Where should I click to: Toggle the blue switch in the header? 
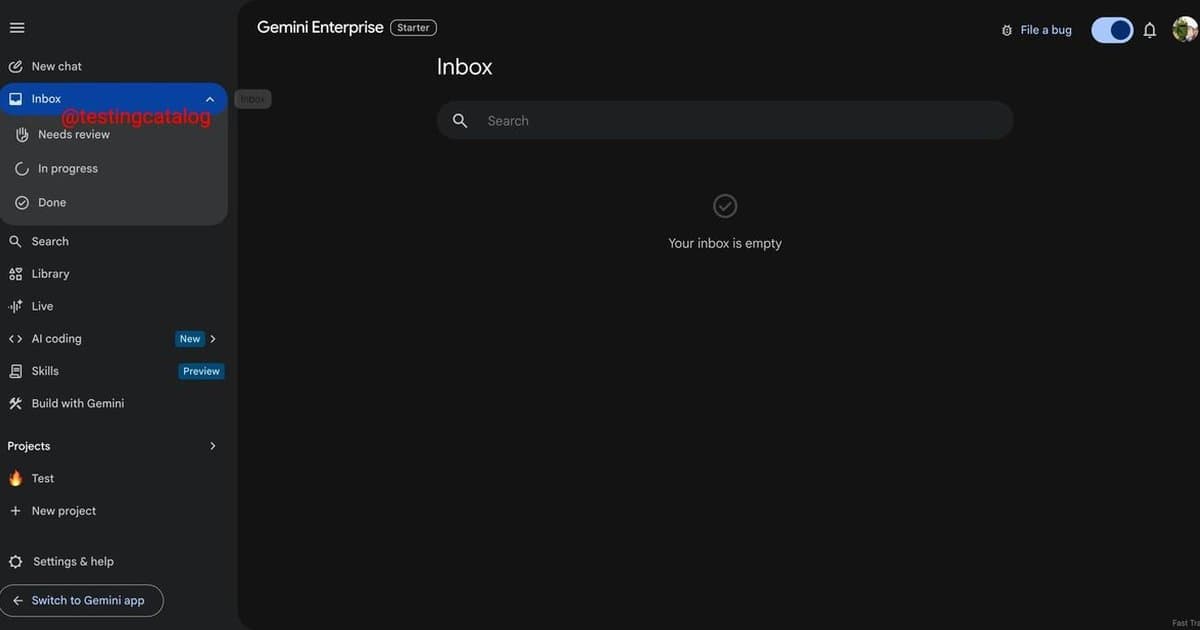(1112, 30)
